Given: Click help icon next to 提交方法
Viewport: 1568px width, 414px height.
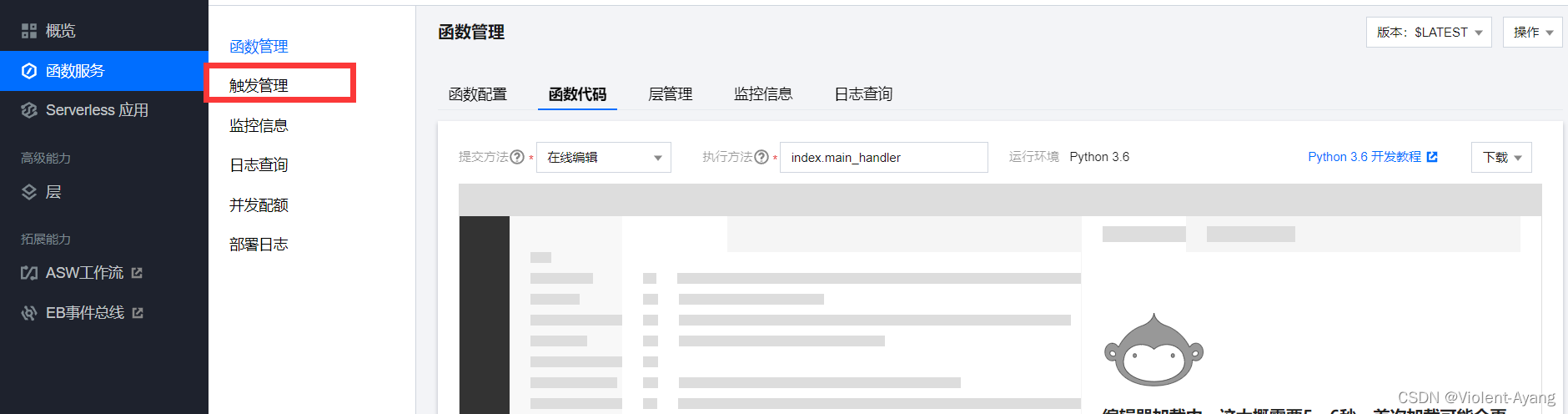Looking at the screenshot, I should coord(517,157).
